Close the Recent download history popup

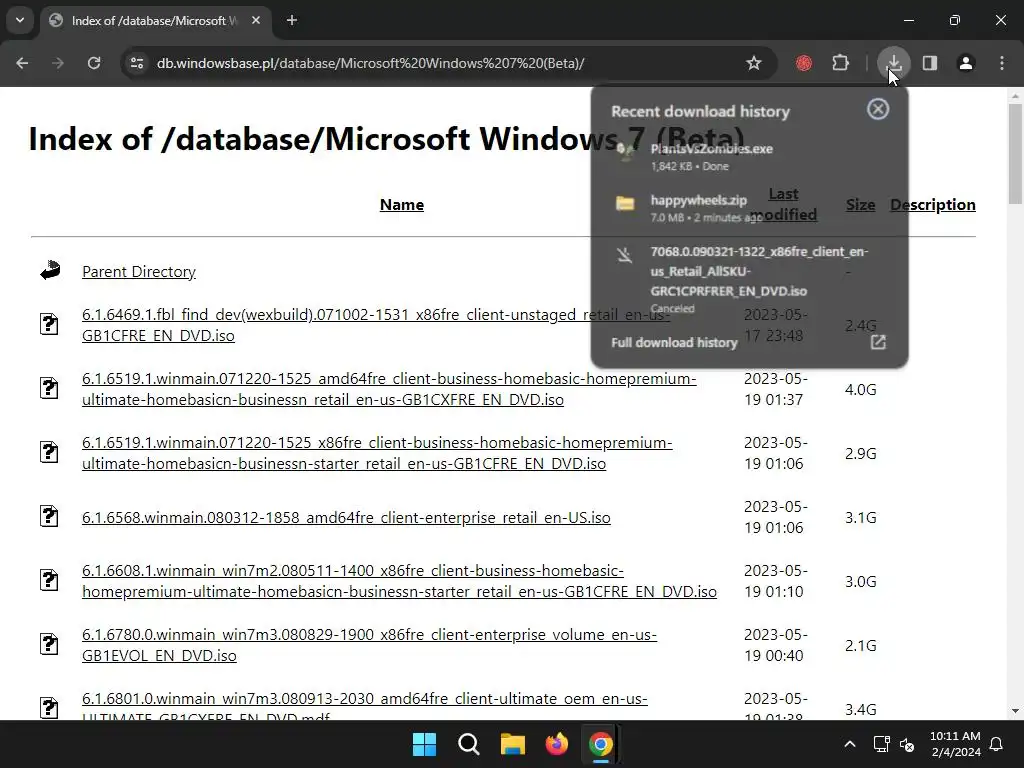[x=878, y=109]
